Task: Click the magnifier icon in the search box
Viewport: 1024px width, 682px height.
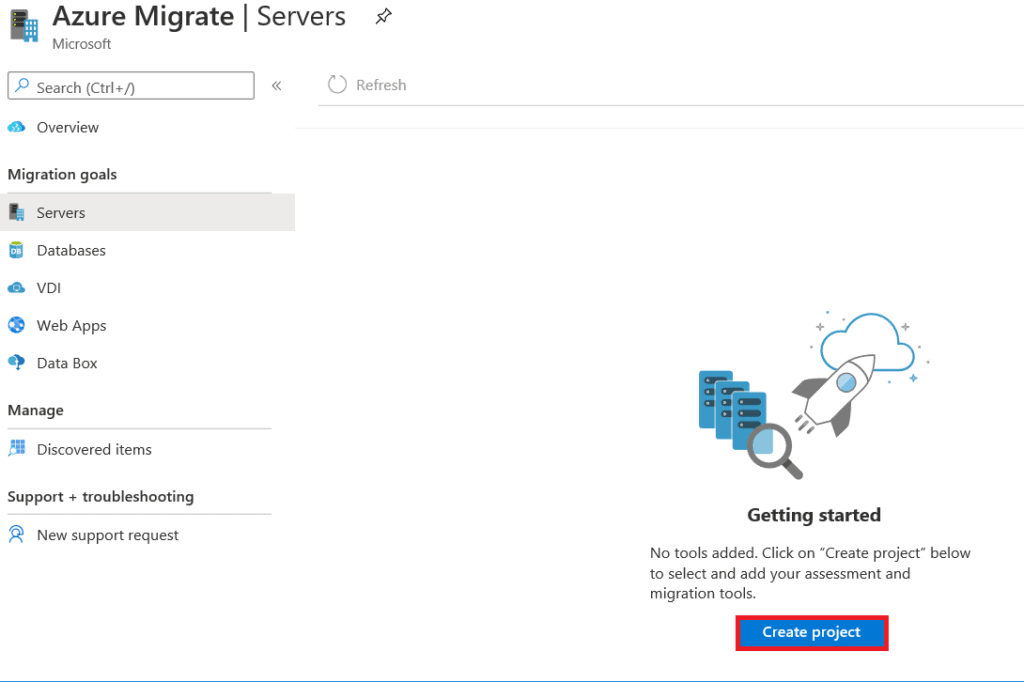Action: (22, 86)
